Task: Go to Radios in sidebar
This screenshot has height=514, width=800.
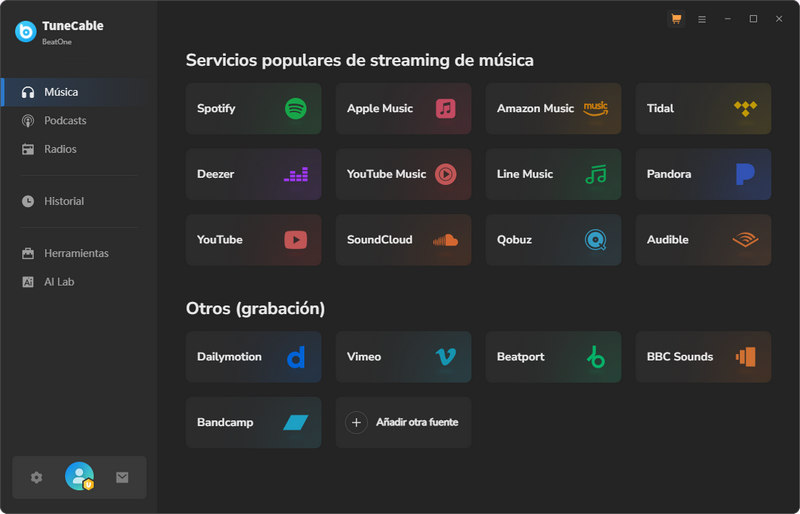Action: pos(60,149)
